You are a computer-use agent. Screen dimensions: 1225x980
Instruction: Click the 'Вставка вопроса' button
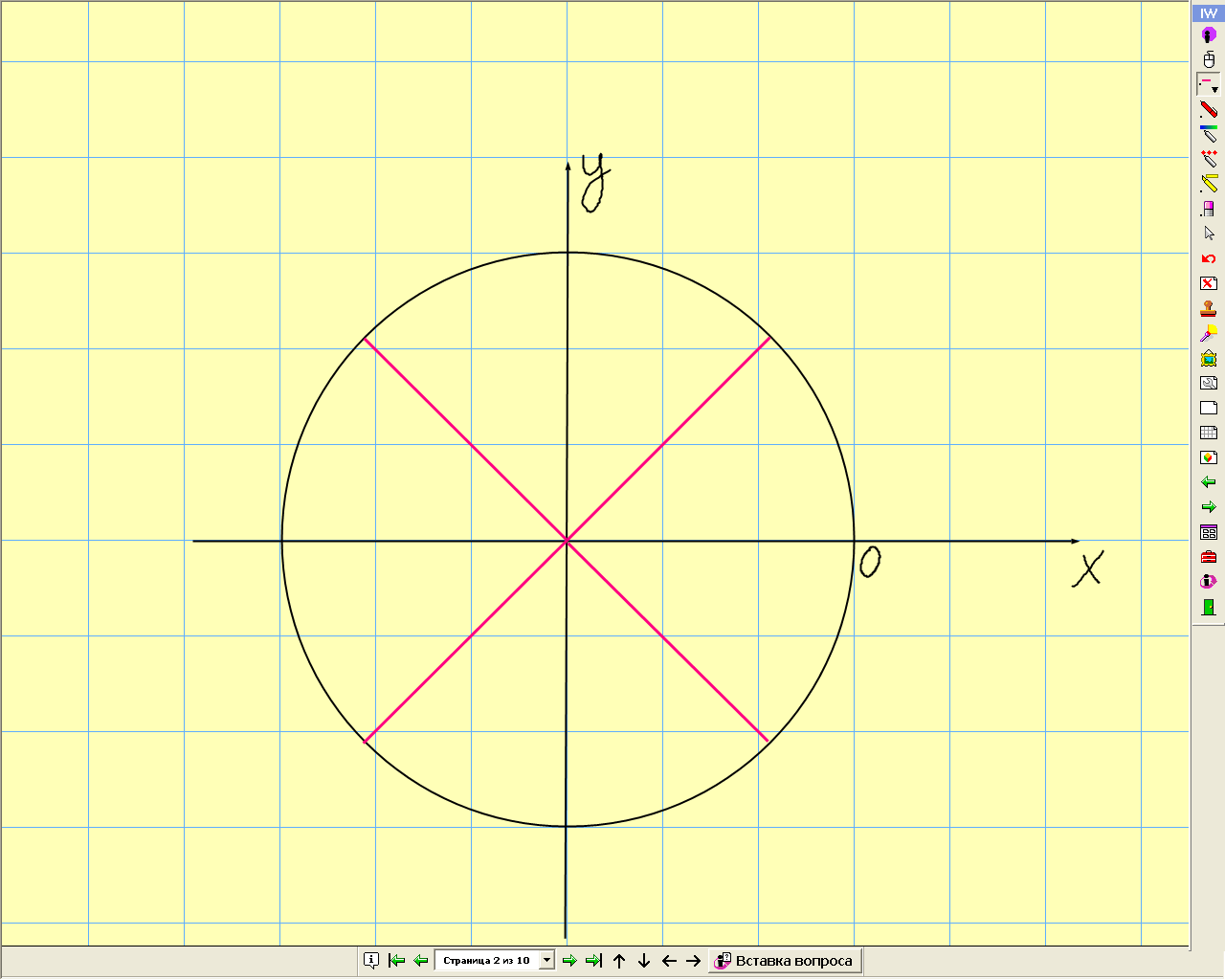tap(785, 960)
